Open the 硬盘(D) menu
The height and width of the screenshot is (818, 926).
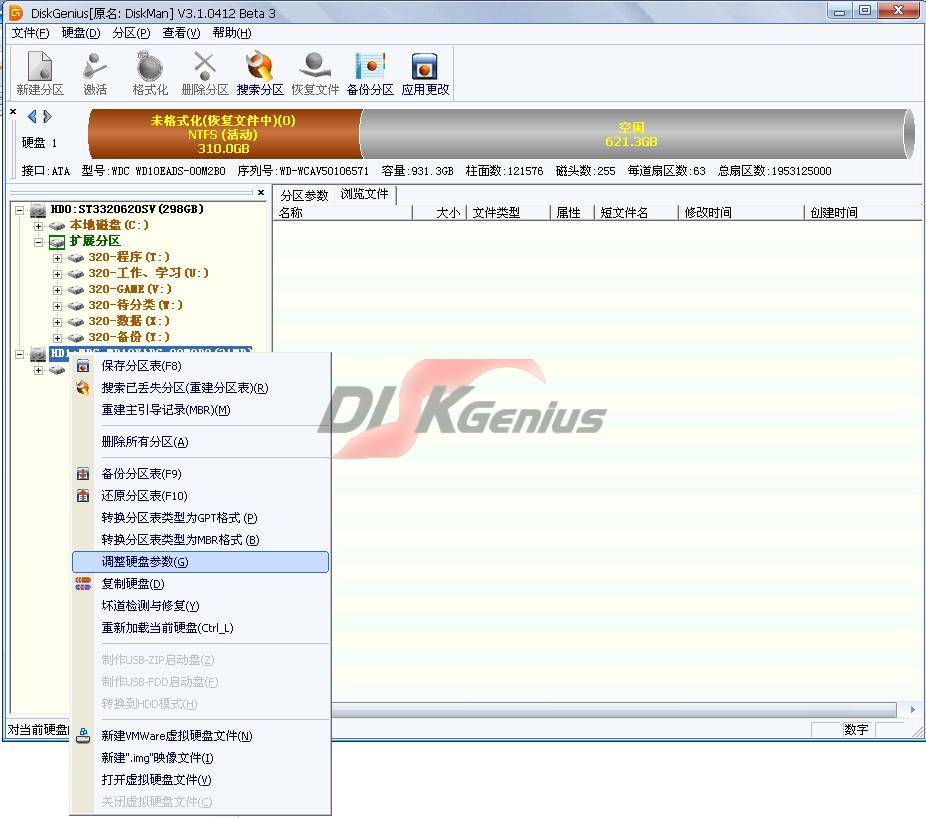point(81,33)
